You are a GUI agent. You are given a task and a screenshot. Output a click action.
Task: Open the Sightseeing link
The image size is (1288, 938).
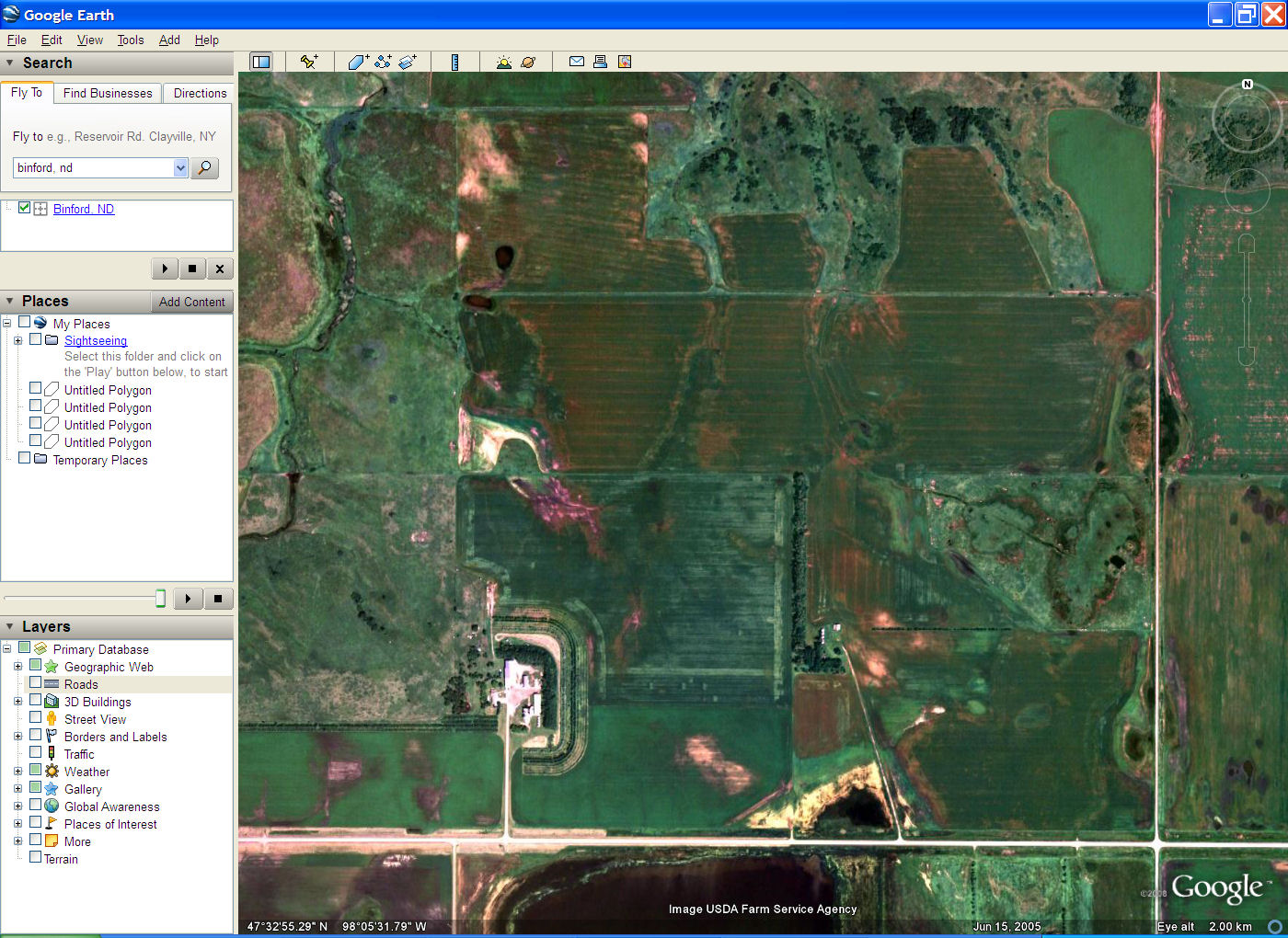click(96, 340)
